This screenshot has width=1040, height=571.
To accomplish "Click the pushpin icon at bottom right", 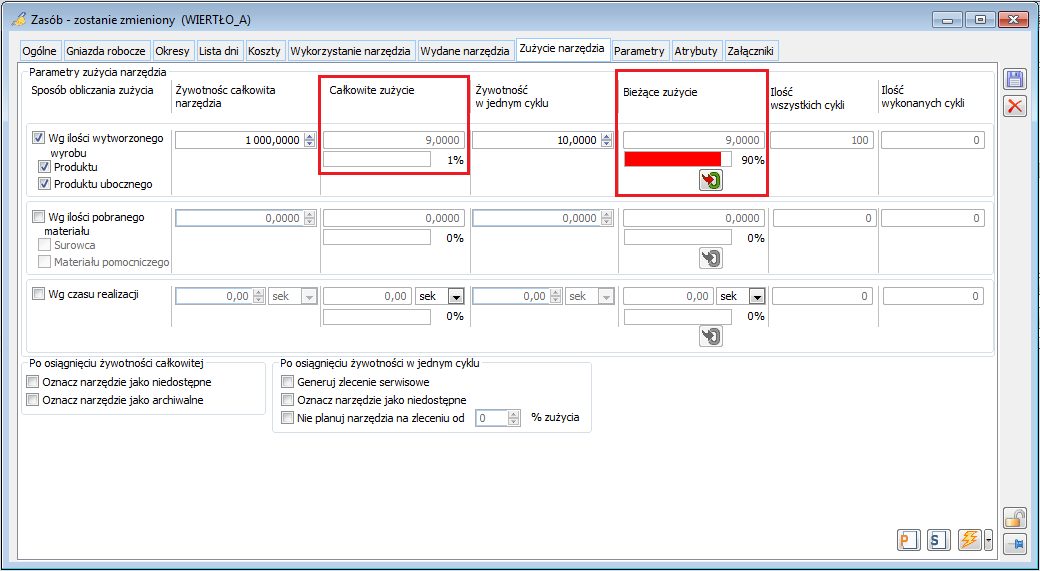I will (1015, 543).
